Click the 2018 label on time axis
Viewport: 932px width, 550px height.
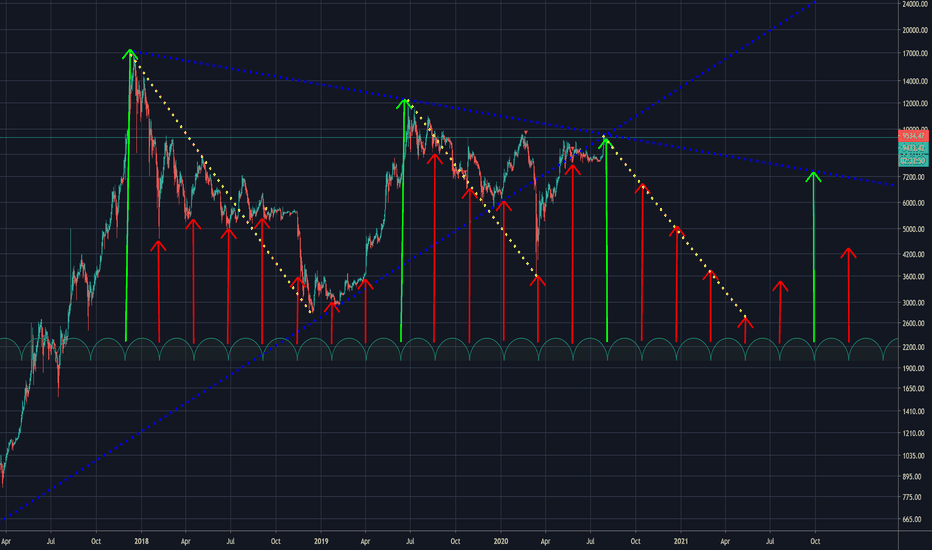(x=141, y=542)
